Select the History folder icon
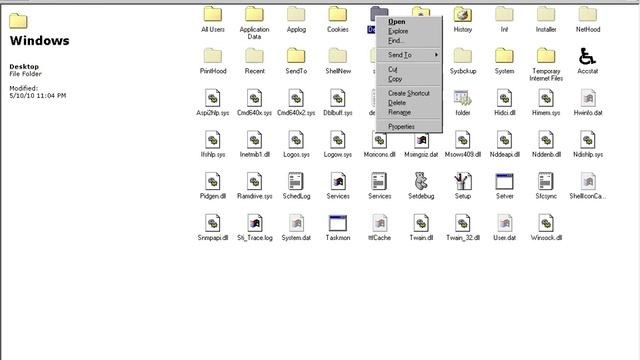This screenshot has height=360, width=640. (462, 15)
